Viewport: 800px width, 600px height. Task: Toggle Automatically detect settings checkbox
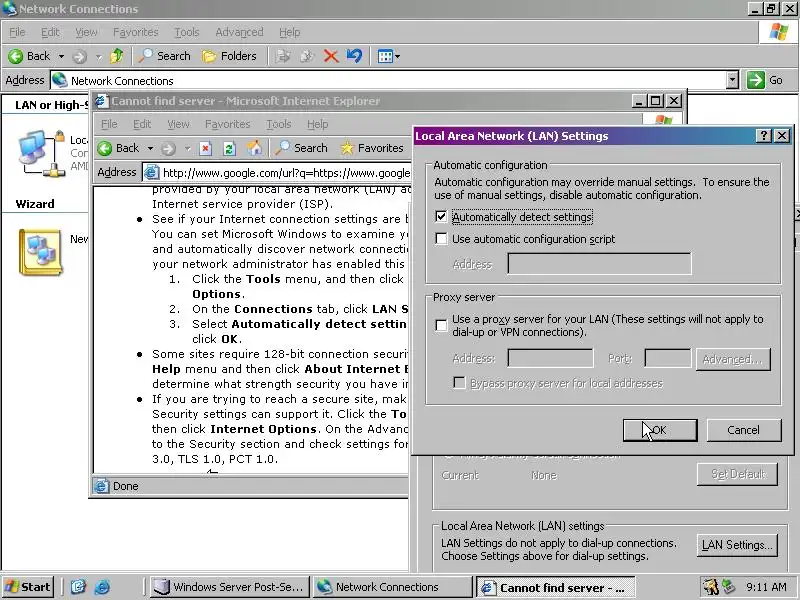click(441, 217)
